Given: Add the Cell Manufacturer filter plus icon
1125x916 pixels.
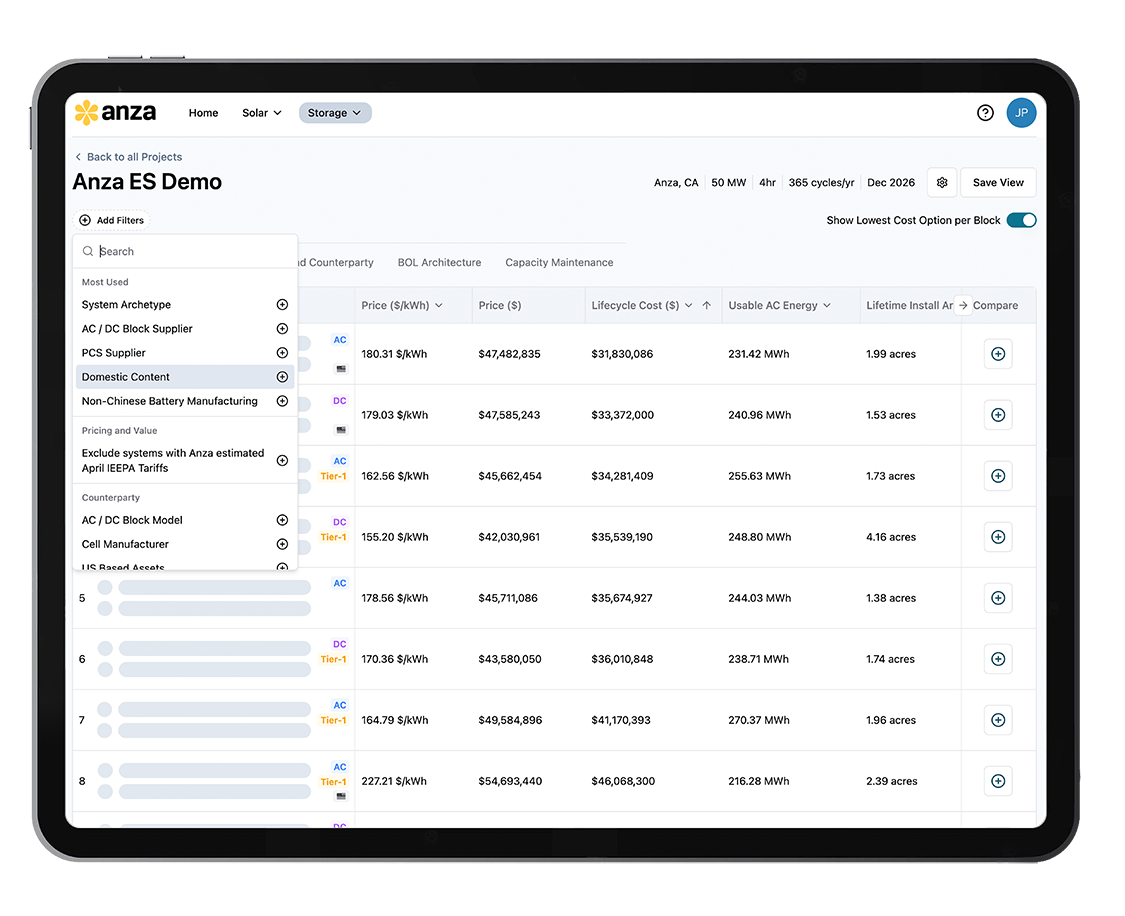Looking at the screenshot, I should [283, 544].
